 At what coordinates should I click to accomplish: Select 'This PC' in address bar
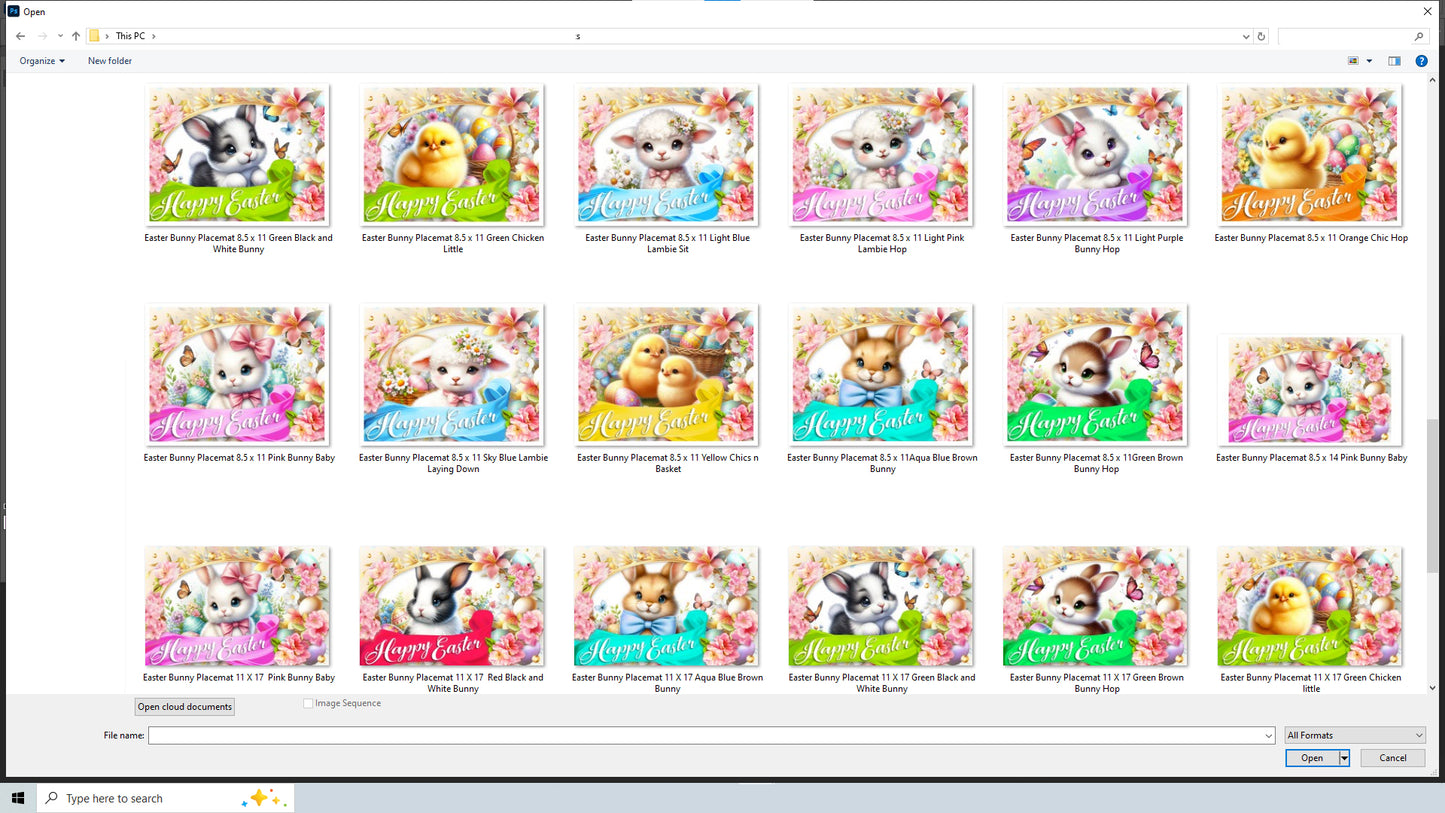(130, 36)
